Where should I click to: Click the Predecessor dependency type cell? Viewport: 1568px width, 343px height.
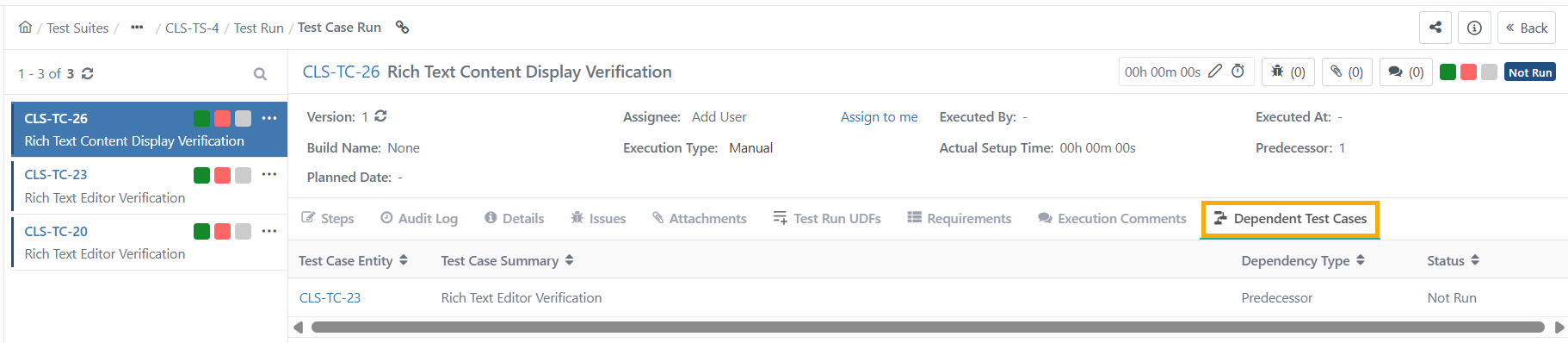point(1277,298)
